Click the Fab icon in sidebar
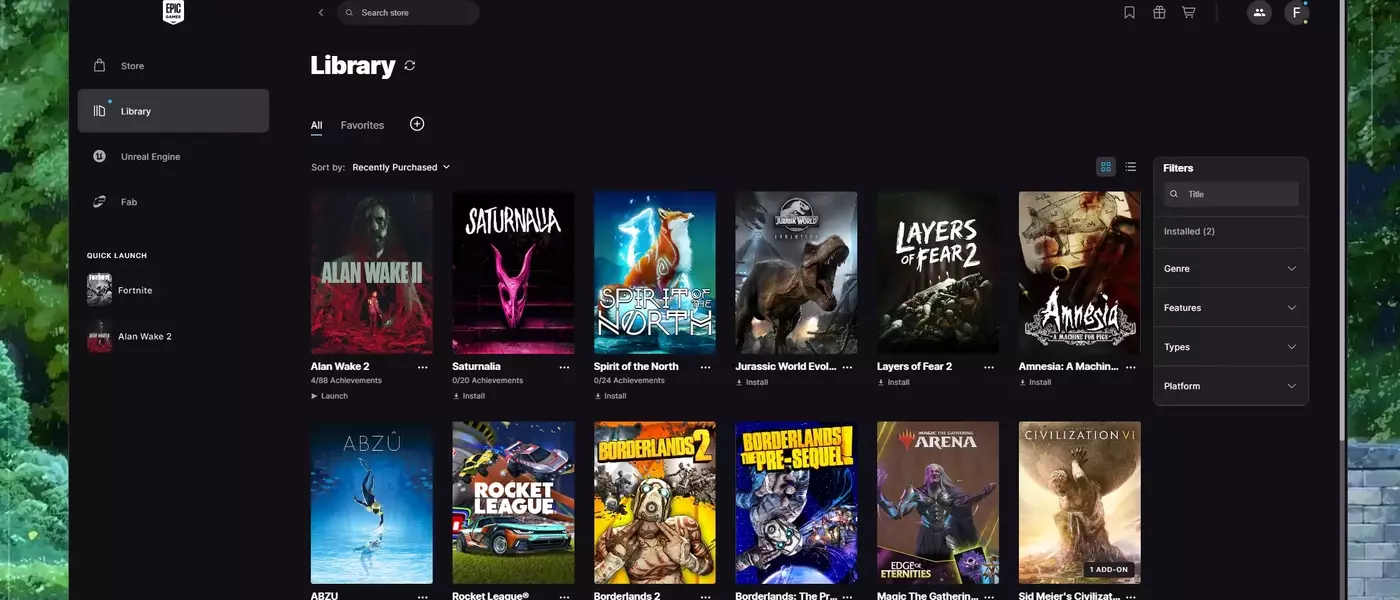This screenshot has width=1400, height=600. [x=99, y=202]
